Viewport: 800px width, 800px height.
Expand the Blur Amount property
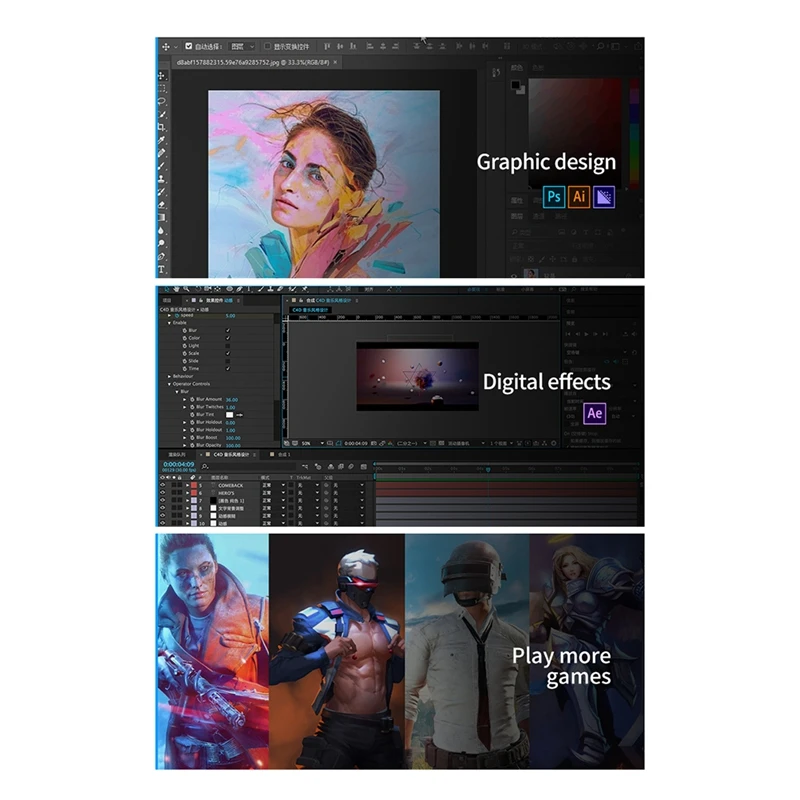pyautogui.click(x=185, y=399)
